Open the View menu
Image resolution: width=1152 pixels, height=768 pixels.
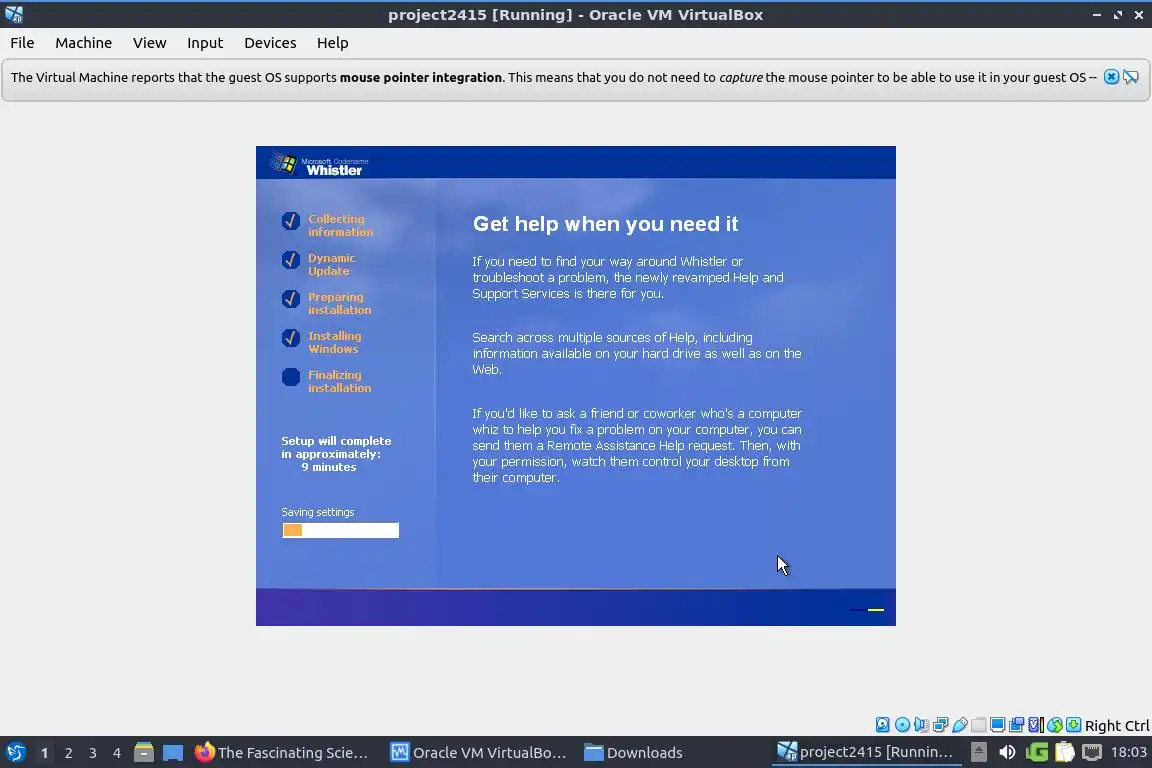tap(149, 43)
